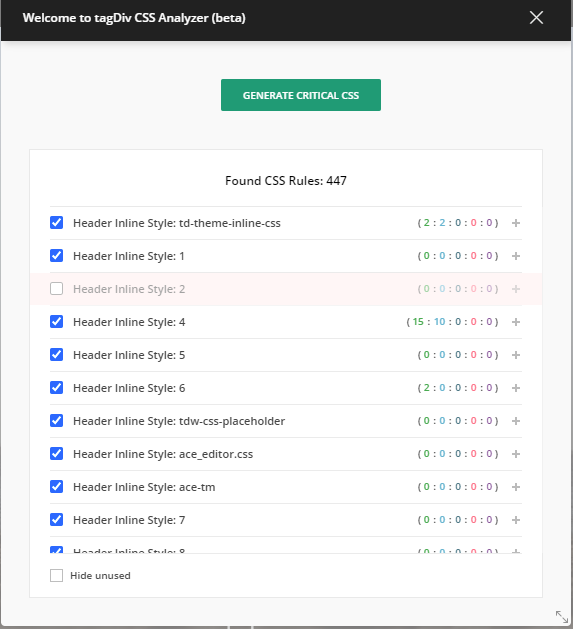
Task: Enable Header Inline Style 2 checkbox
Action: [x=57, y=288]
